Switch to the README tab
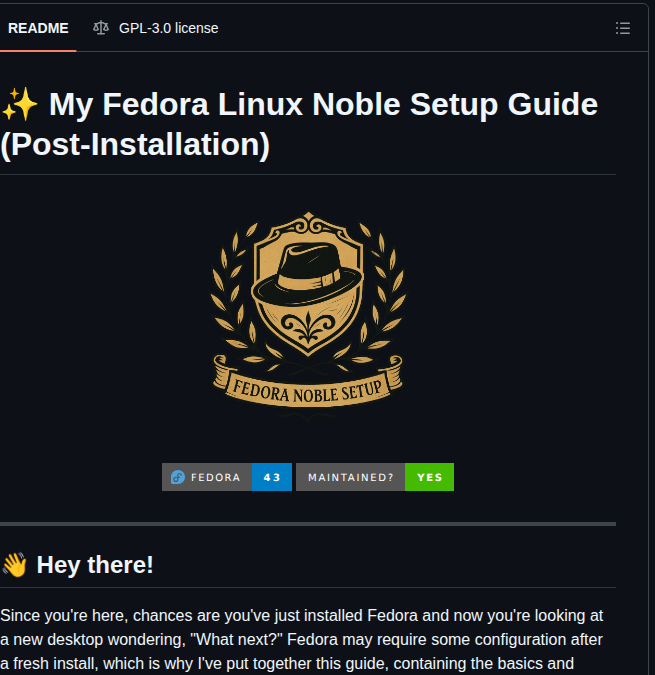The height and width of the screenshot is (675, 655). pyautogui.click(x=38, y=28)
